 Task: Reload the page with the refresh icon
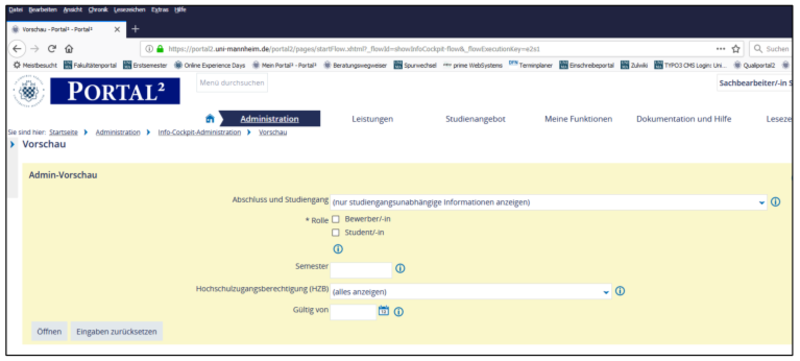click(52, 49)
